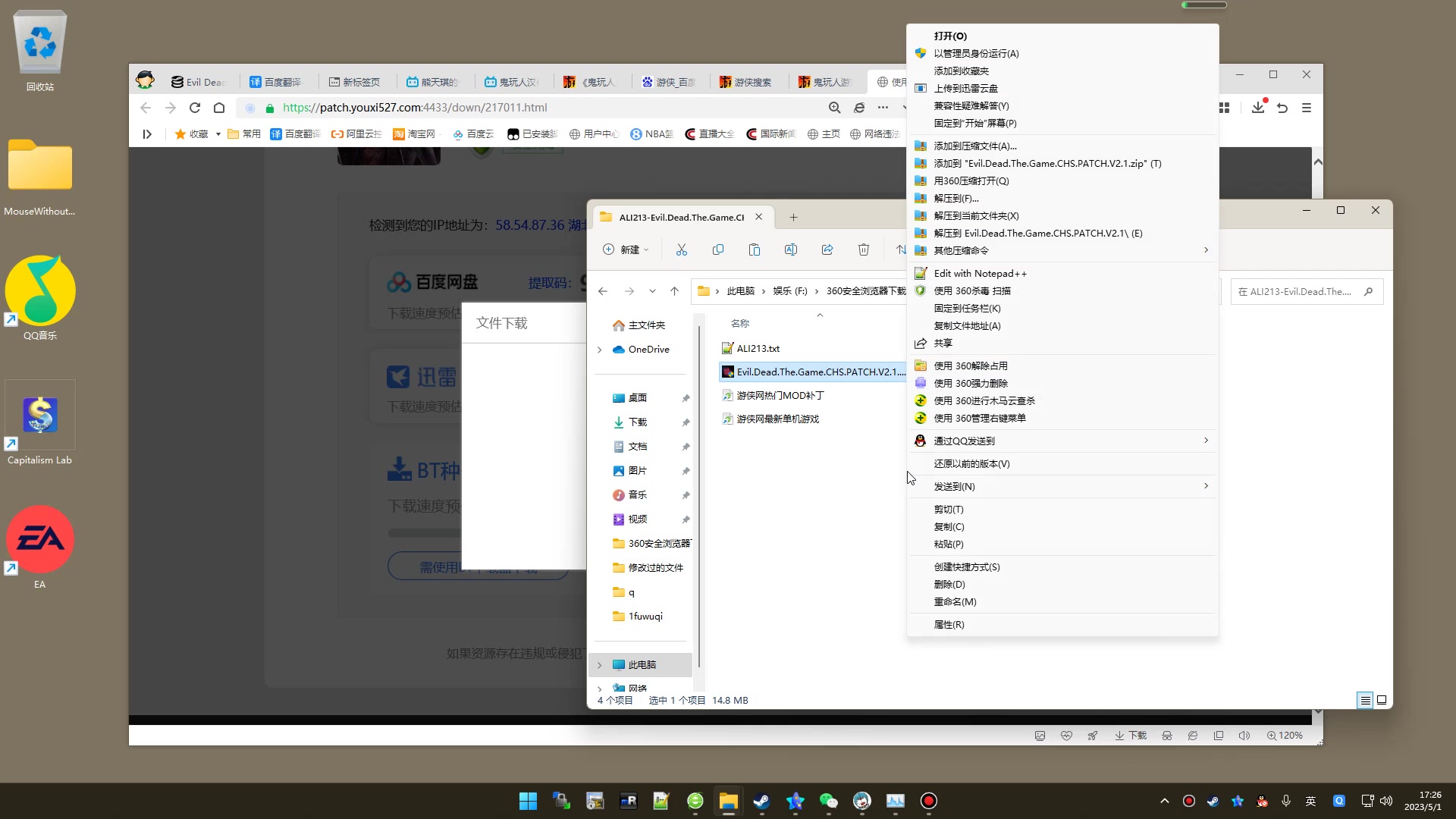1456x819 pixels.
Task: Sort by 名称 column header
Action: [740, 323]
